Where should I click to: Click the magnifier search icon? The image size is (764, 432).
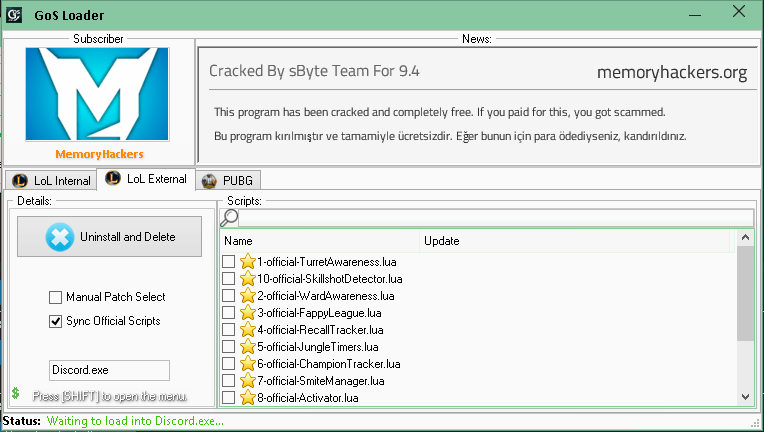[x=229, y=218]
